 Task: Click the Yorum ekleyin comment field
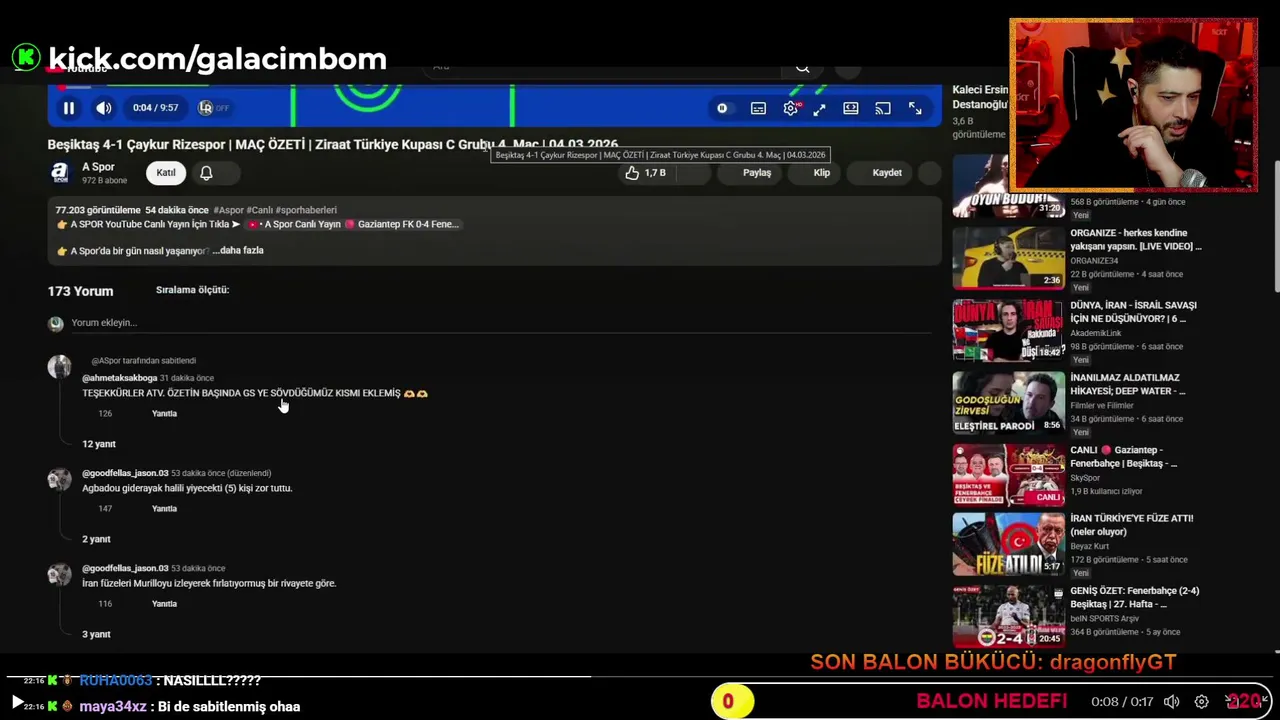(x=500, y=323)
